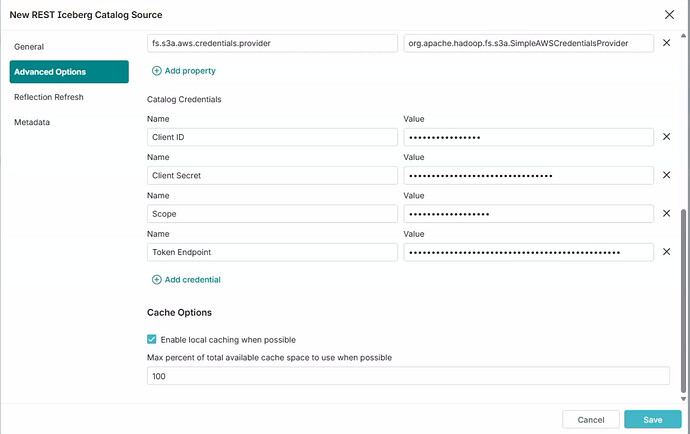Remove the fs.s3a.aws.credentials.provider property row
The height and width of the screenshot is (434, 690).
[x=667, y=43]
